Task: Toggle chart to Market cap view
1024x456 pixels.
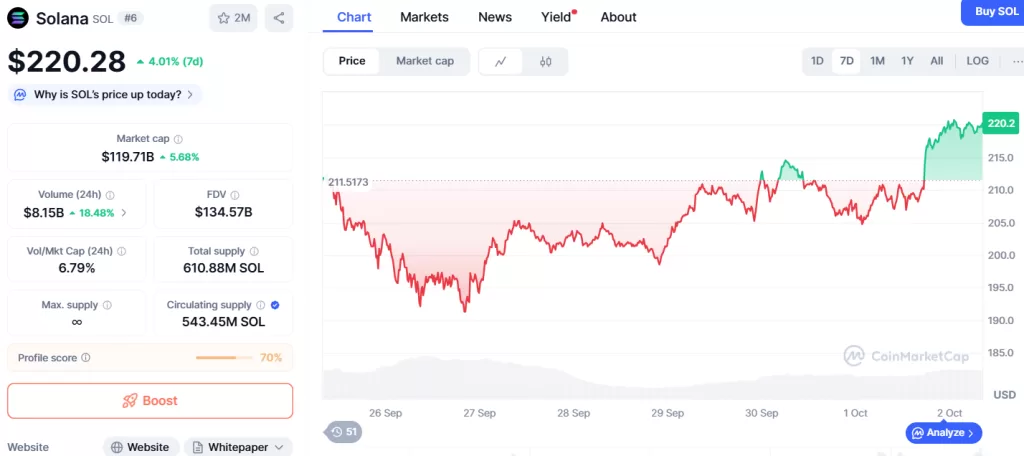Action: point(425,61)
